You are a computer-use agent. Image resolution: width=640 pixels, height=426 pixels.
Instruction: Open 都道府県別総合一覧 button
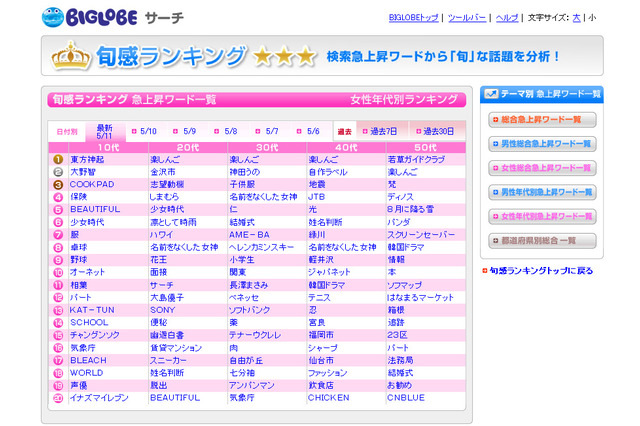point(542,240)
